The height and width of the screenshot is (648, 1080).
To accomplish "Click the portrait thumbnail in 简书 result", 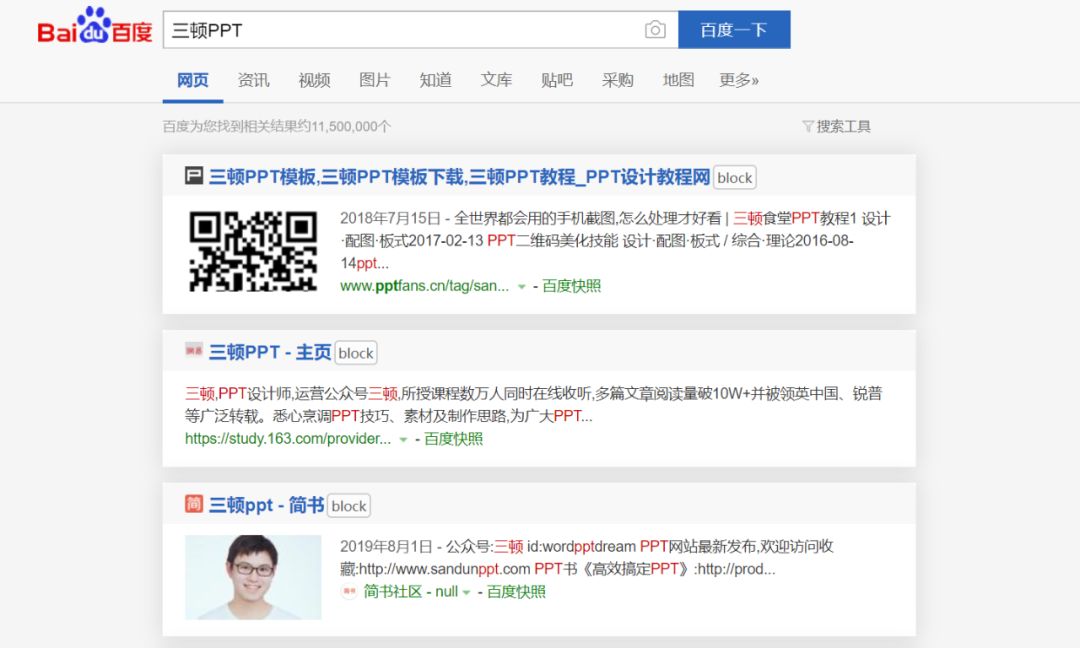I will pos(253,577).
